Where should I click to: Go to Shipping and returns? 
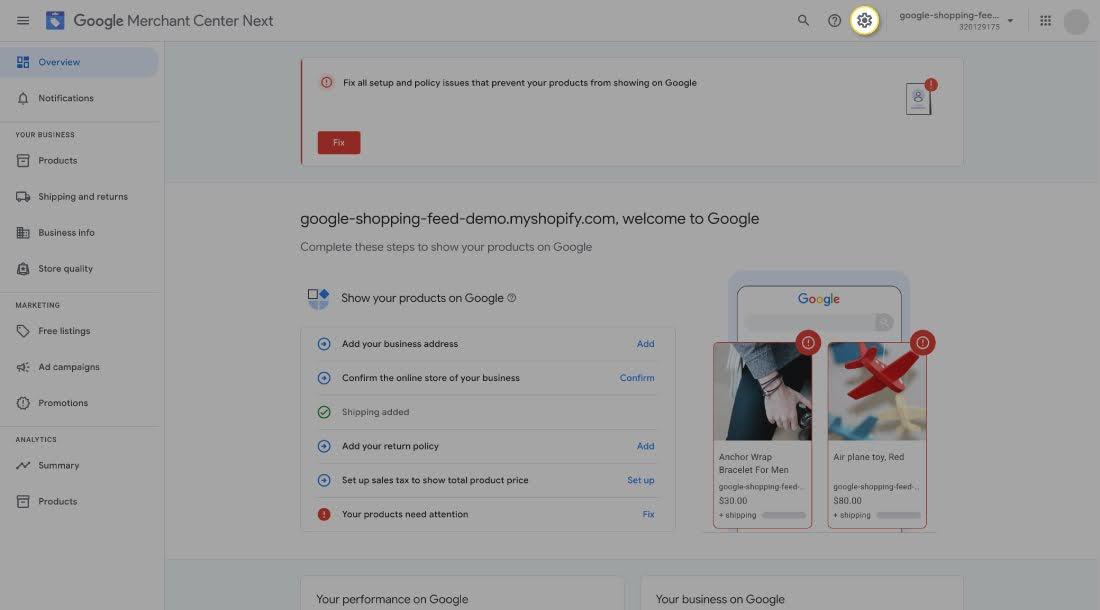[83, 197]
